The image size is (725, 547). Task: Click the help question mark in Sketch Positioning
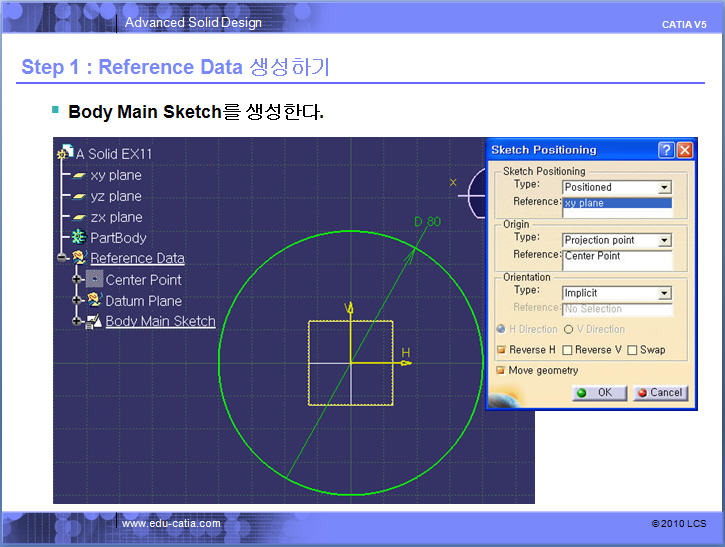click(666, 150)
